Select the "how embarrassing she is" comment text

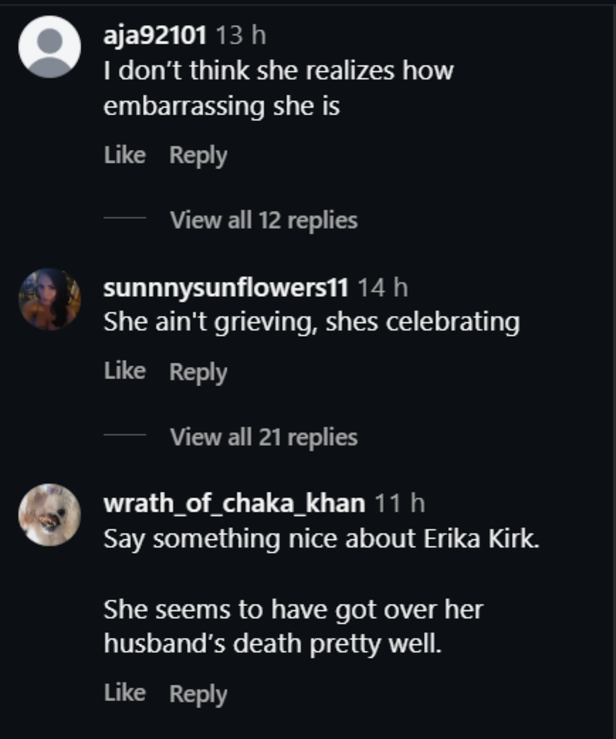(x=278, y=89)
